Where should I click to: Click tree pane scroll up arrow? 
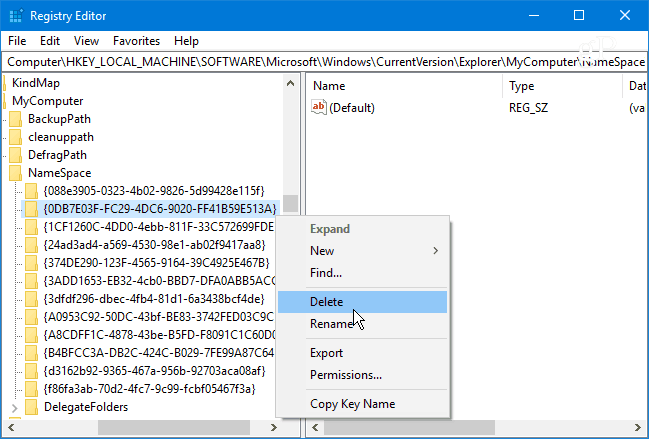291,83
